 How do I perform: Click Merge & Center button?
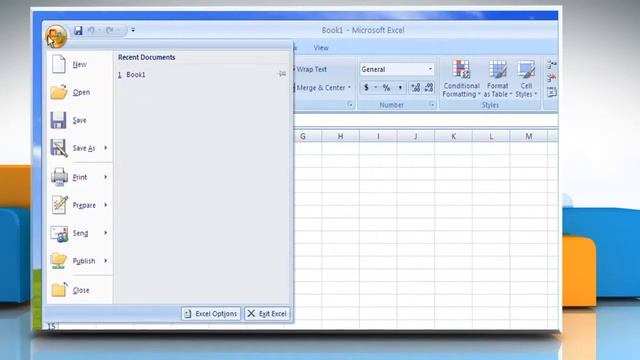tap(320, 88)
